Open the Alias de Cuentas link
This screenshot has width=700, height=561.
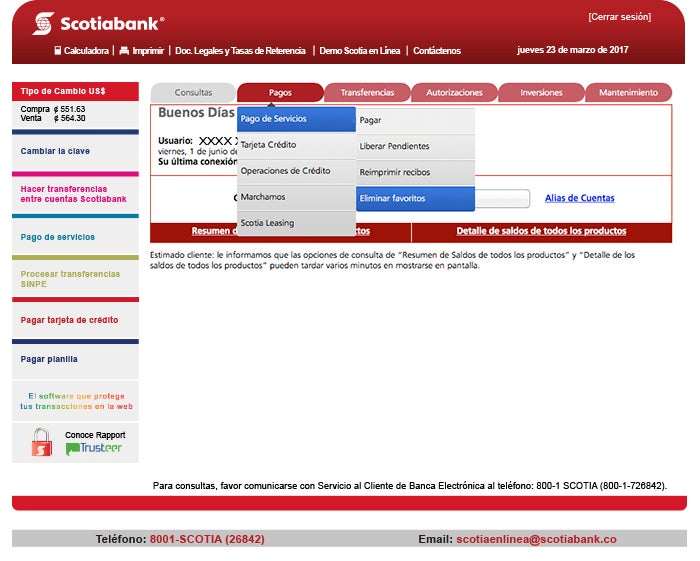[x=579, y=198]
